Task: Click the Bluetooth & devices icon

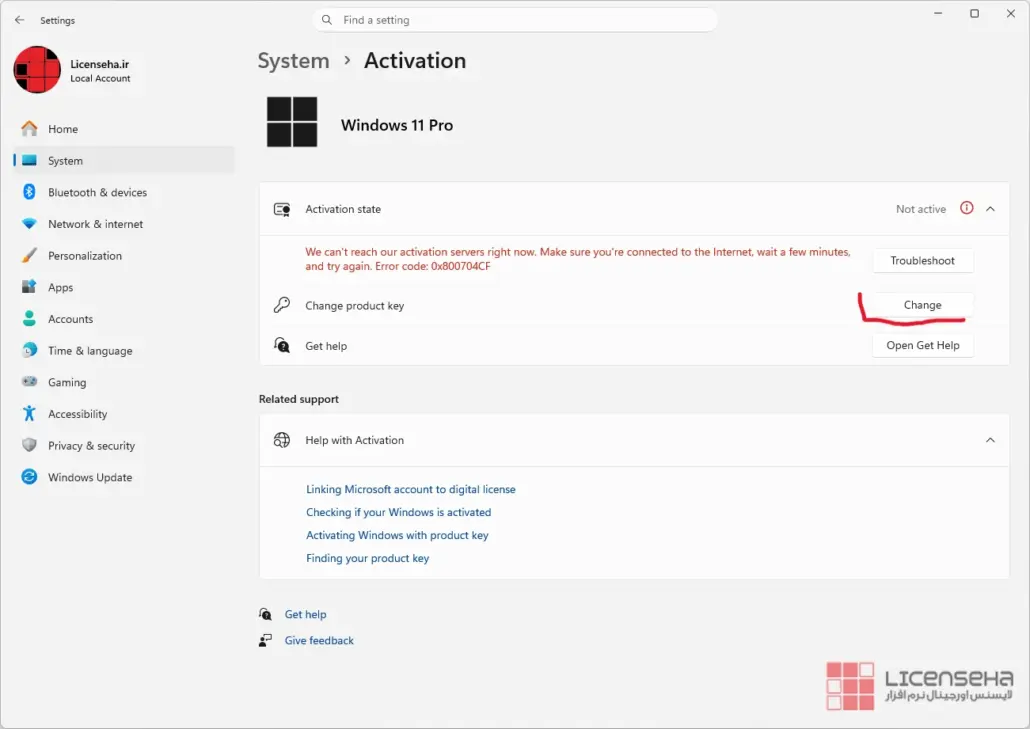Action: coord(29,192)
